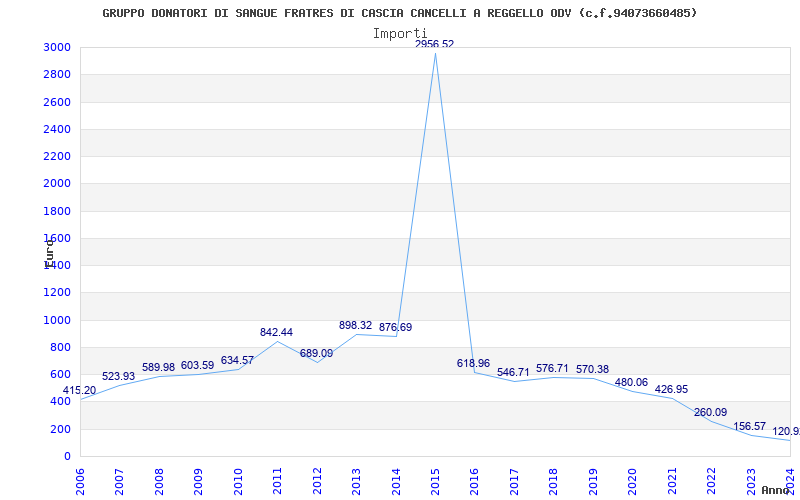Select year 2012 on the x-axis
The image size is (800, 500).
pos(317,481)
